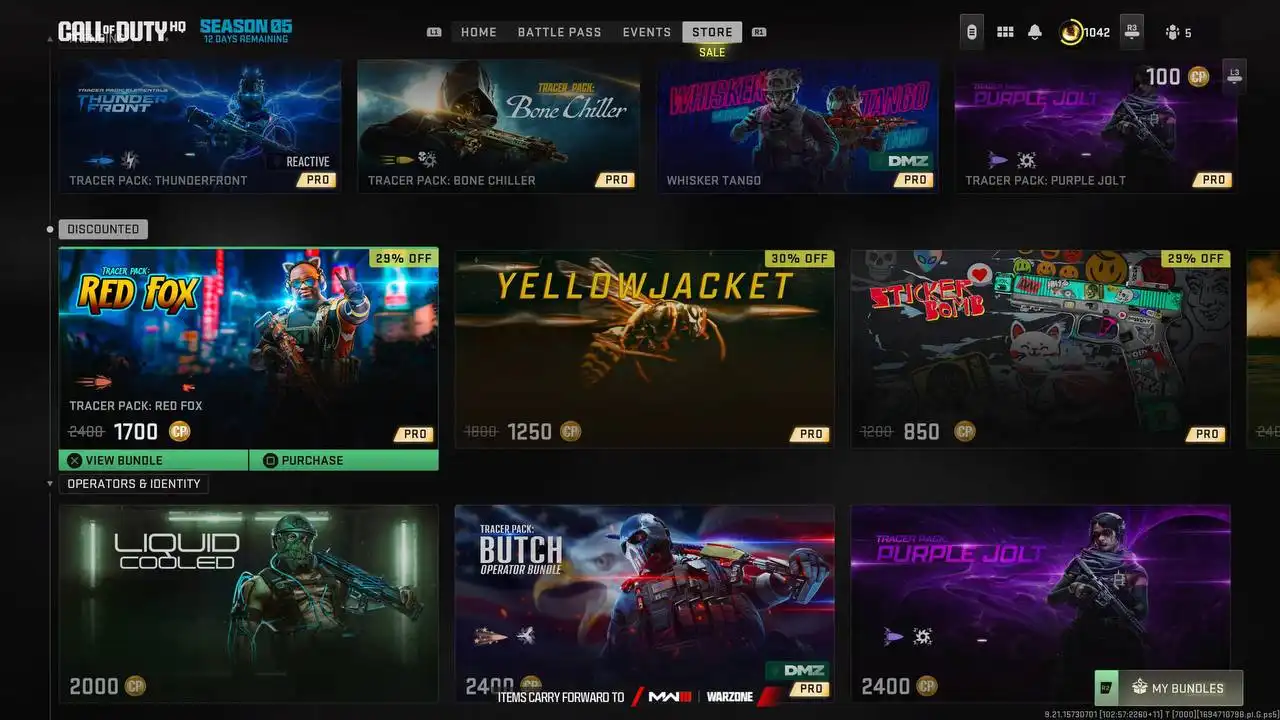Click the R3 profile icon

tap(1132, 31)
